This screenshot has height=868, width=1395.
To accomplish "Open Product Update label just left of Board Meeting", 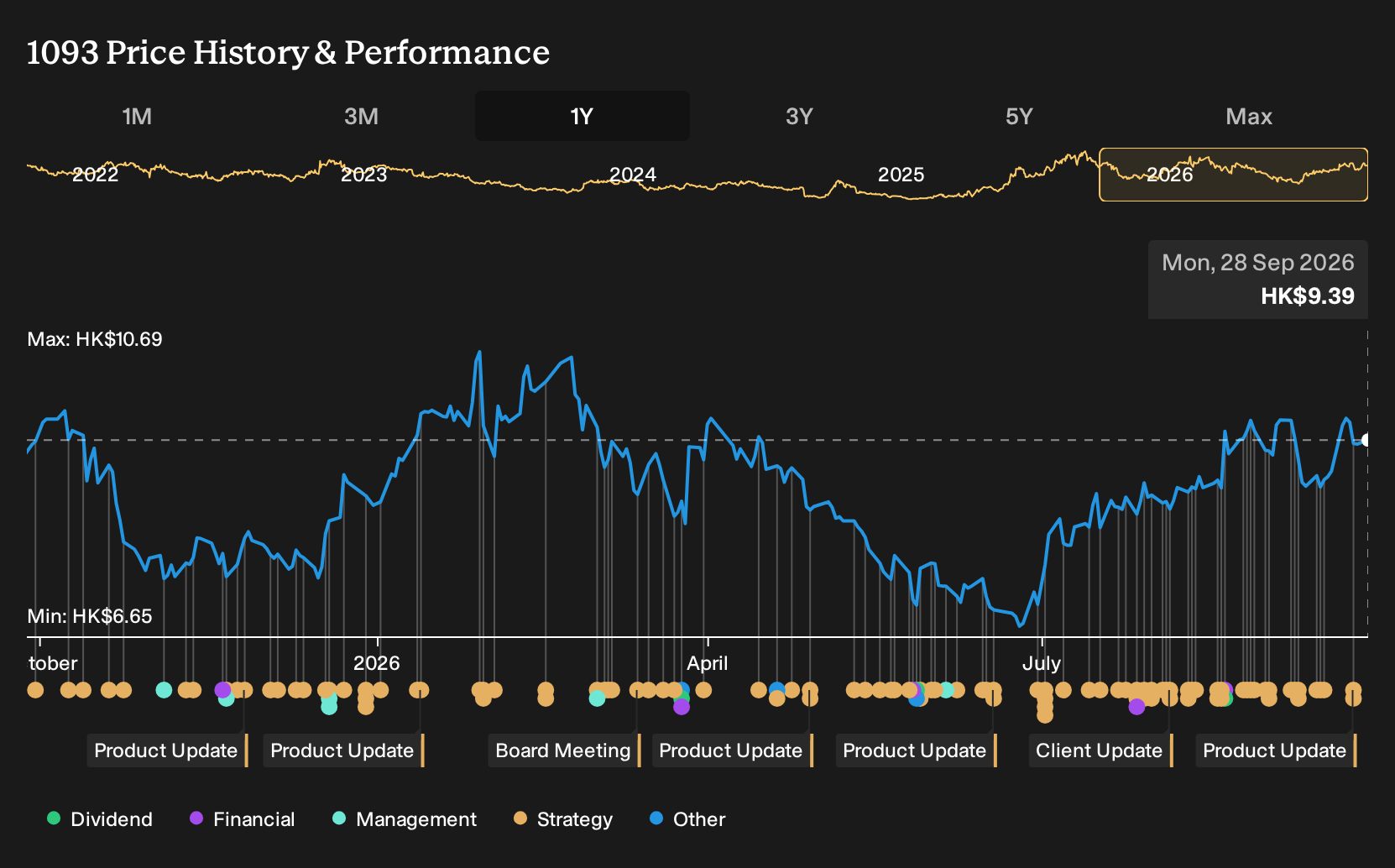I will 343,750.
